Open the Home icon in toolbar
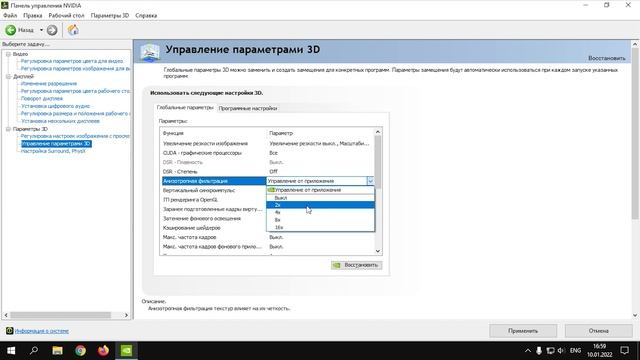 [x=73, y=30]
